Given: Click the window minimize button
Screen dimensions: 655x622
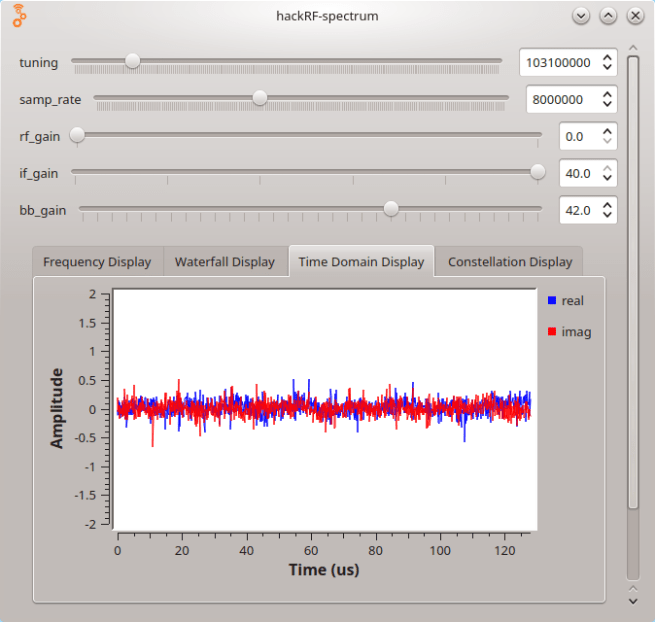Looking at the screenshot, I should tap(581, 16).
